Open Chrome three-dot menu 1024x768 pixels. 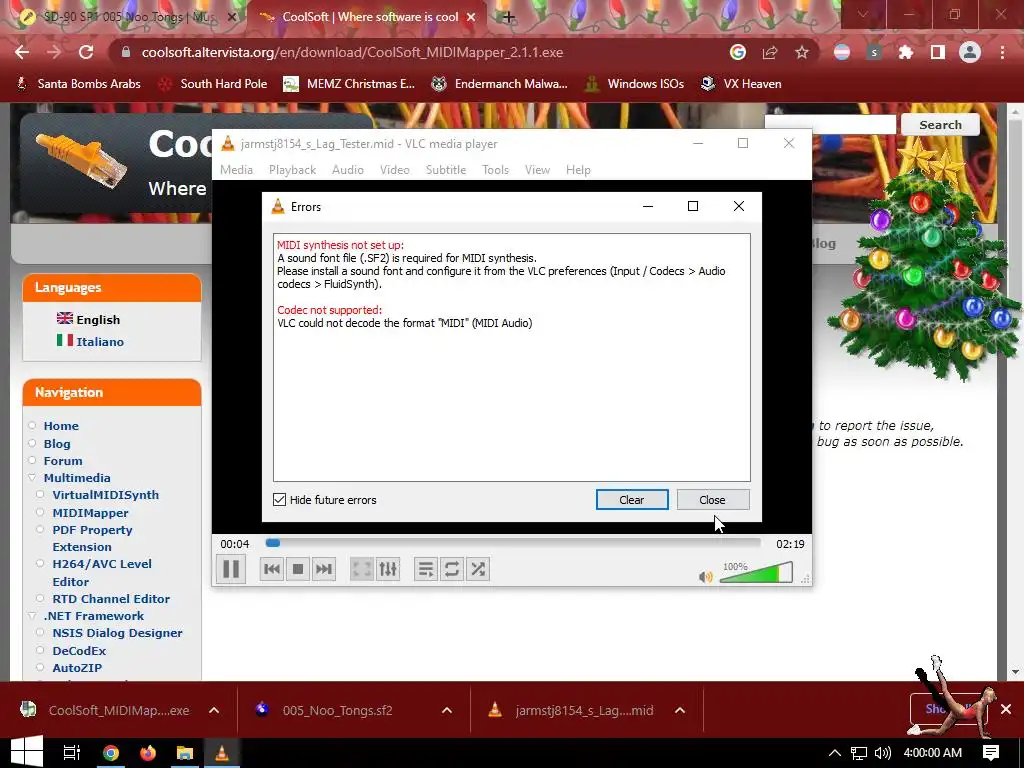[x=1002, y=52]
